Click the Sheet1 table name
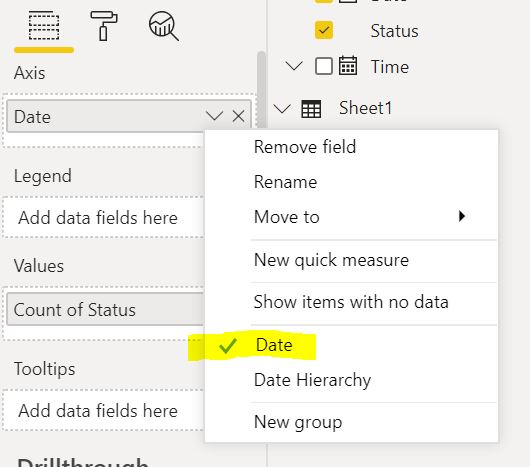Viewport: 530px width, 467px height. [365, 108]
